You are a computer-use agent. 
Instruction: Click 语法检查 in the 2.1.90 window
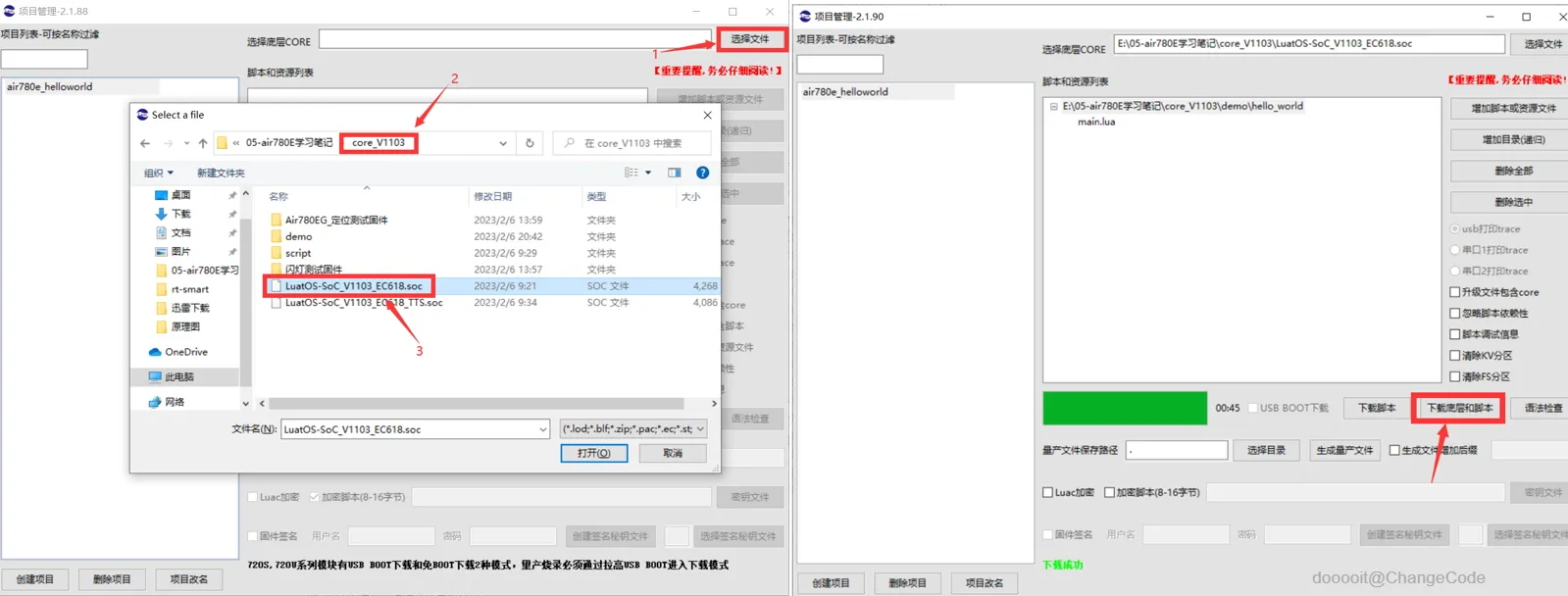click(1543, 408)
